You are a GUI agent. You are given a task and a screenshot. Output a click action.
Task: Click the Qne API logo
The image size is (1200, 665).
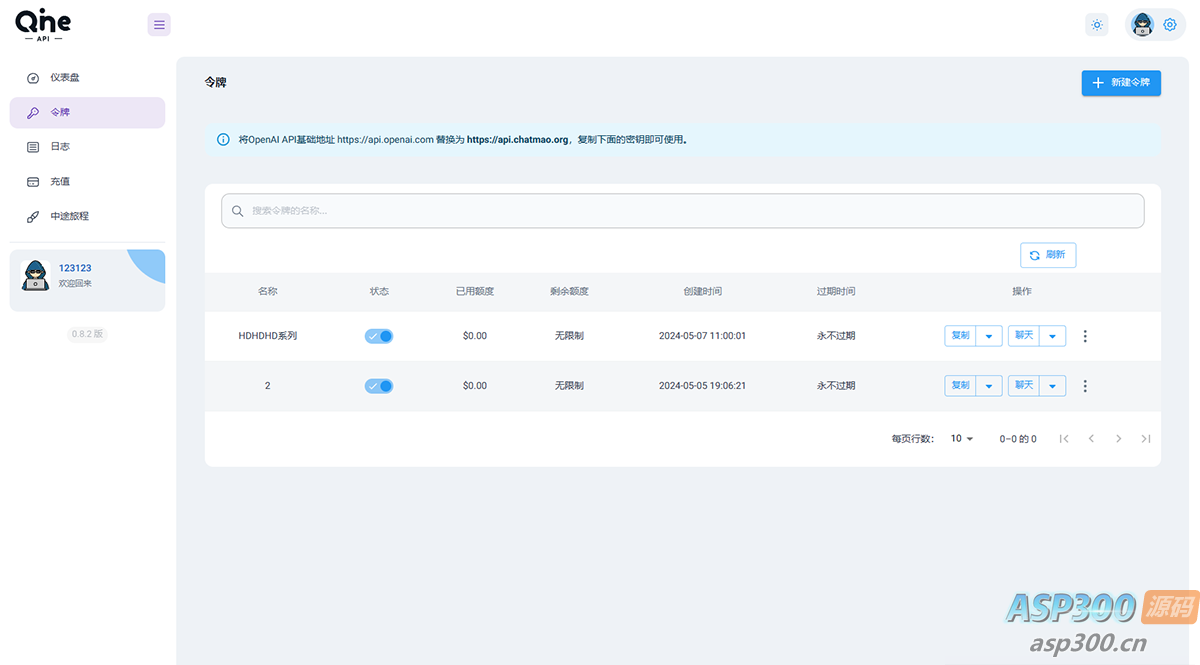[x=43, y=25]
